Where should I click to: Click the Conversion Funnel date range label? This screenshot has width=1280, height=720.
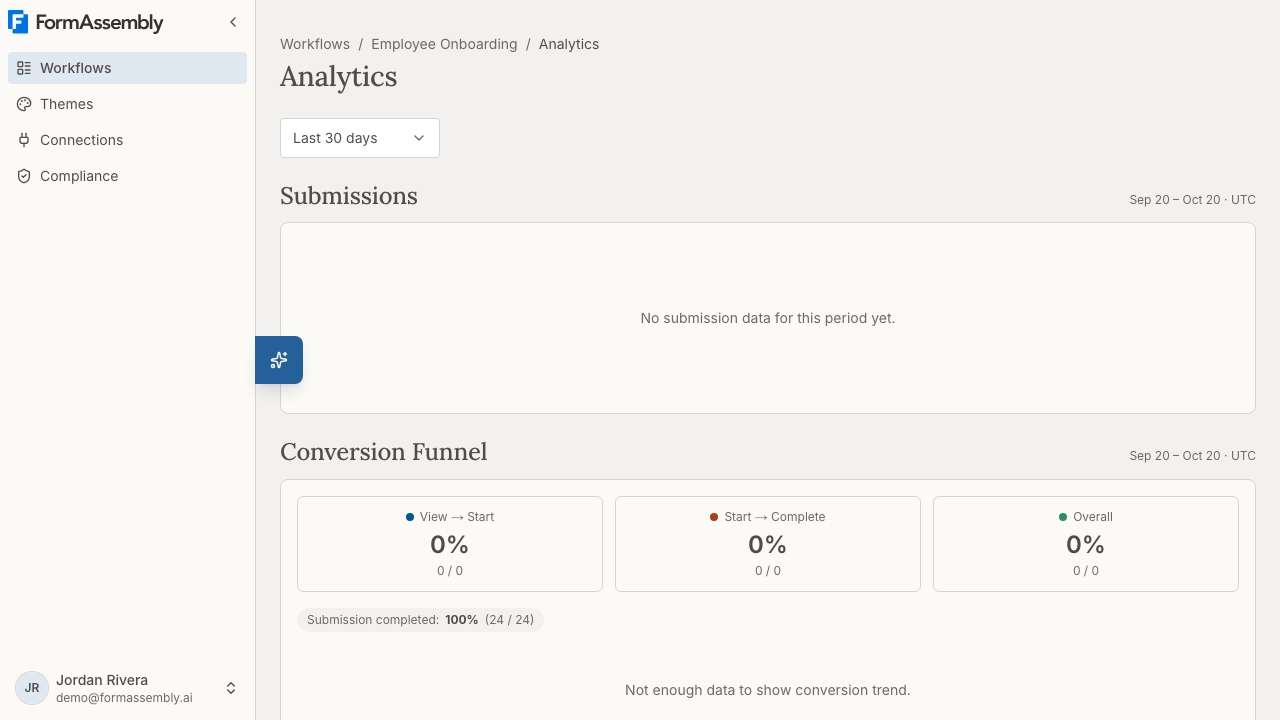(x=1192, y=456)
